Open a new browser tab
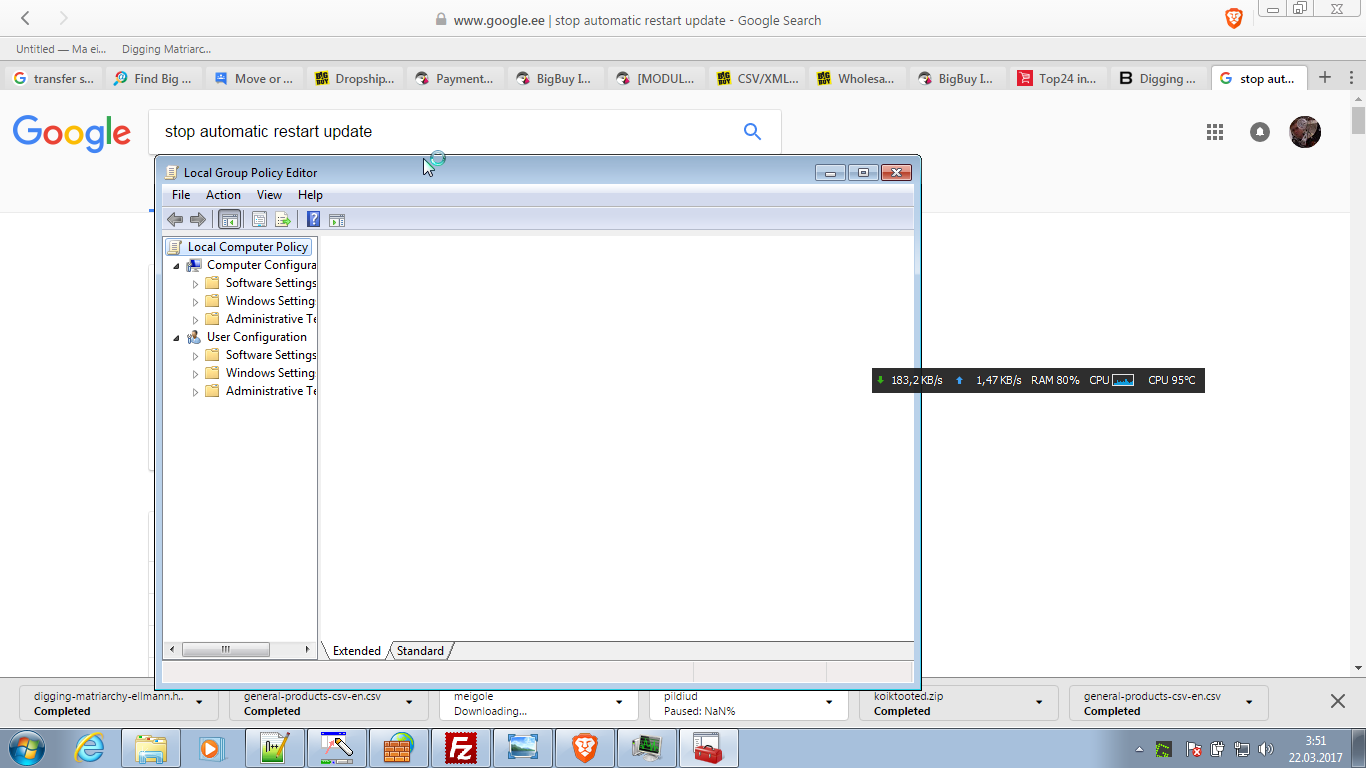Image resolution: width=1366 pixels, height=768 pixels. 1325,77
